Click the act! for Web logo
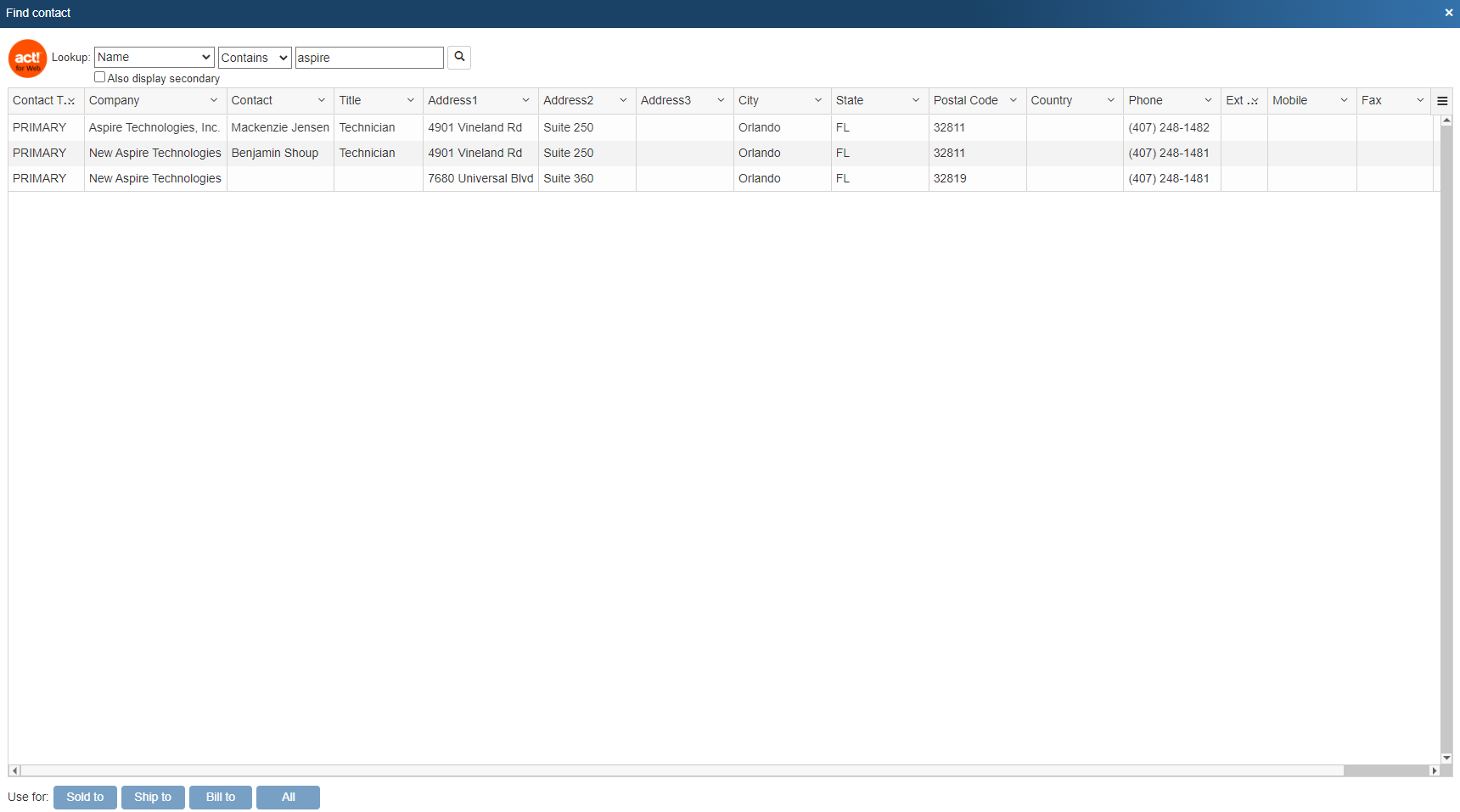The width and height of the screenshot is (1460, 812). [x=27, y=59]
